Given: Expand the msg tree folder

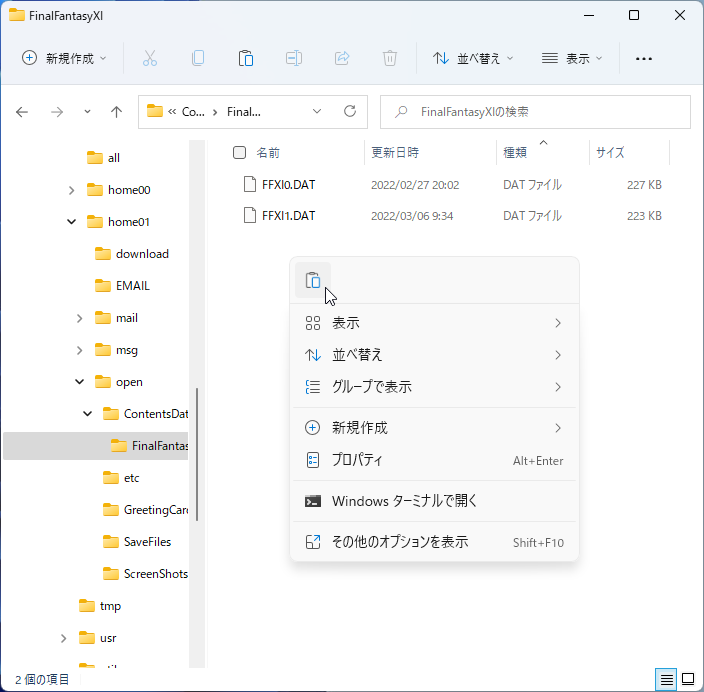Looking at the screenshot, I should [79, 350].
